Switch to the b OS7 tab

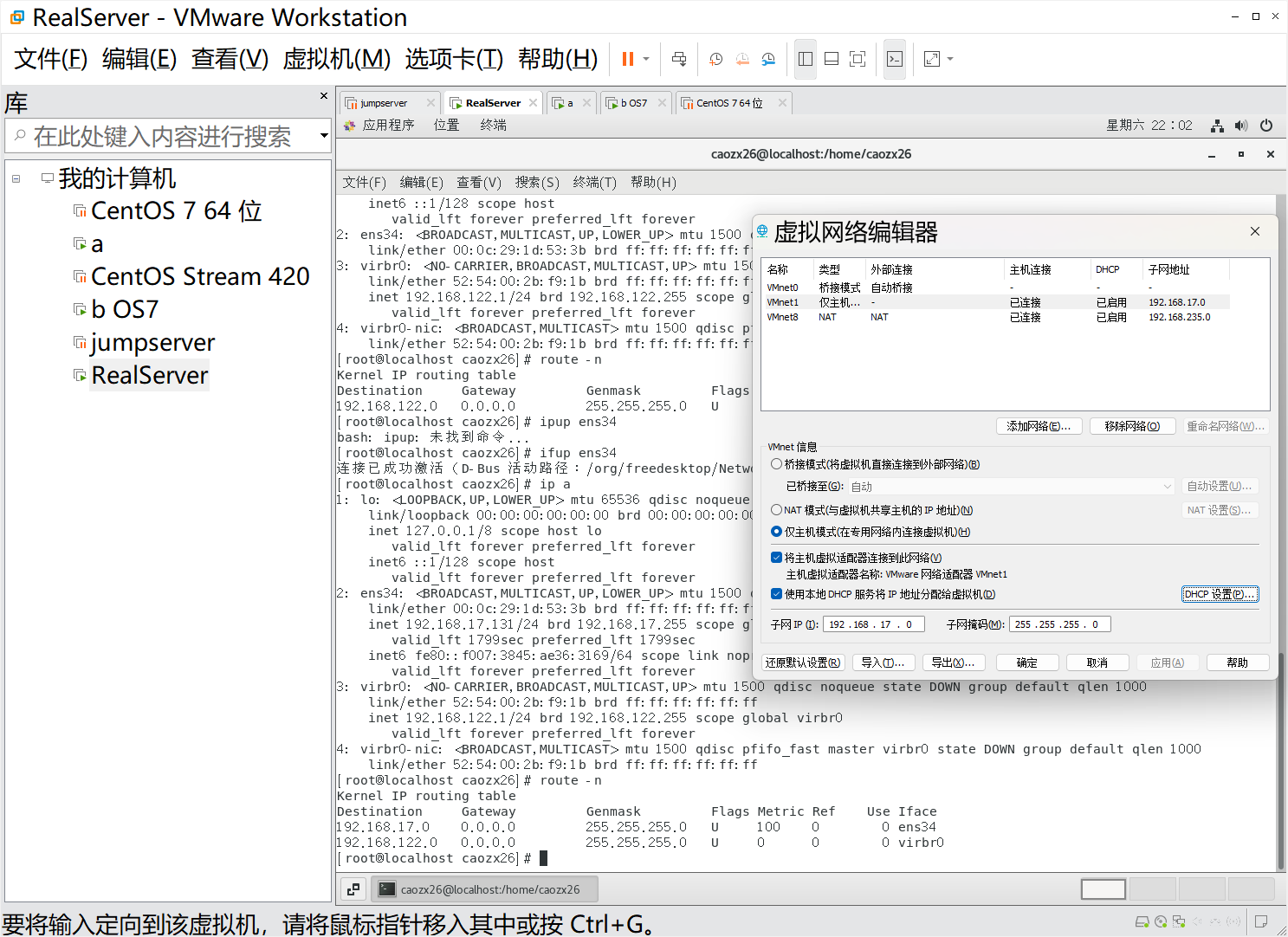(x=634, y=103)
